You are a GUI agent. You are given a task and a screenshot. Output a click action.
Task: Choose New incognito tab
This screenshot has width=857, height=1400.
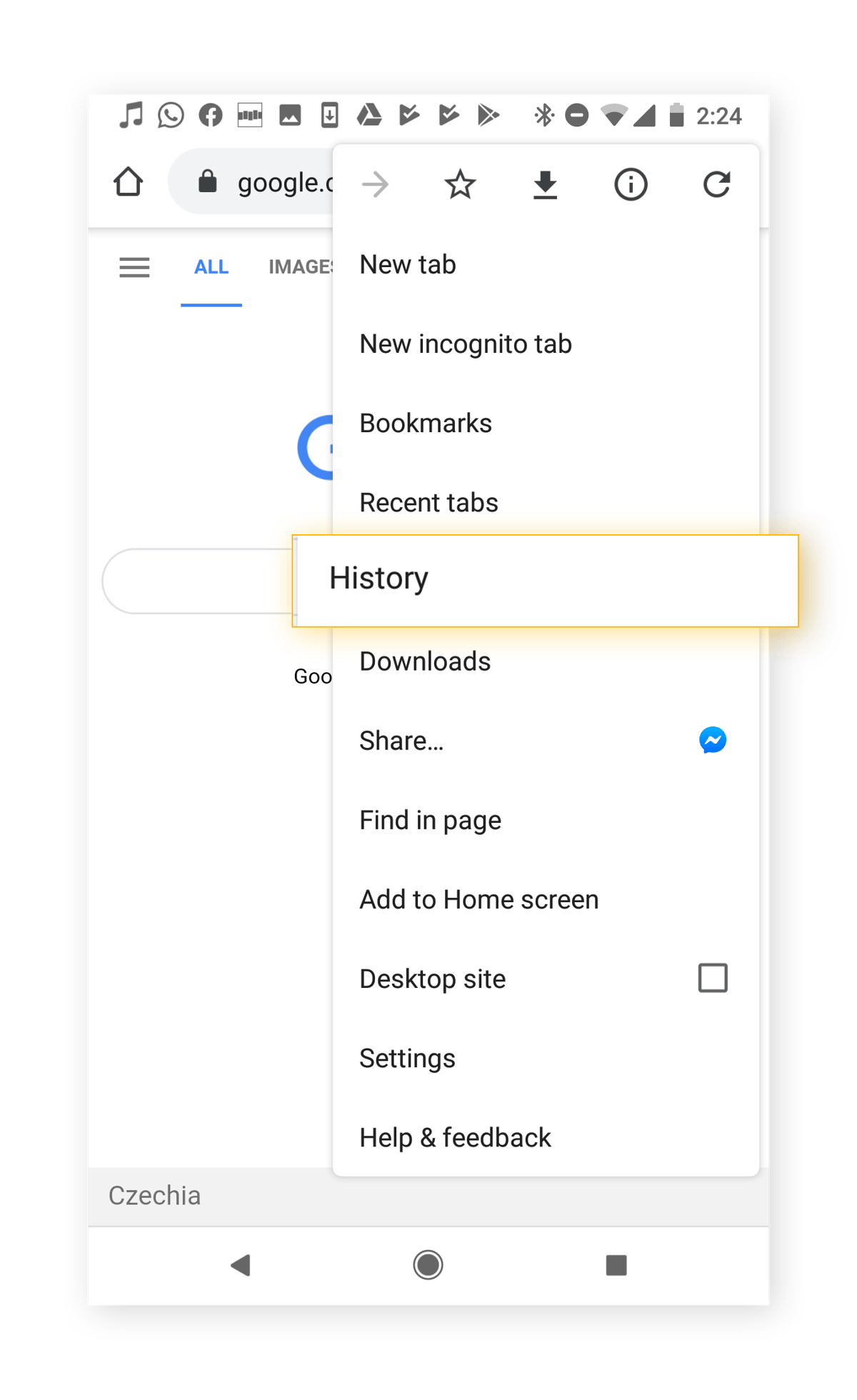pos(546,344)
